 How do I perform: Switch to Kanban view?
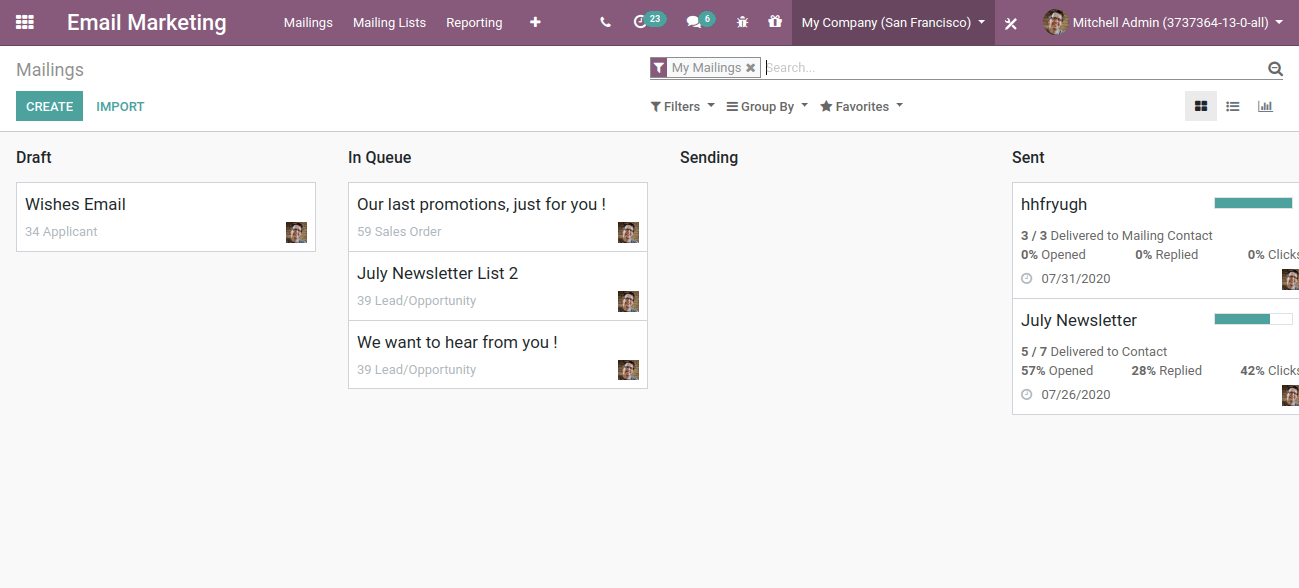point(1201,106)
